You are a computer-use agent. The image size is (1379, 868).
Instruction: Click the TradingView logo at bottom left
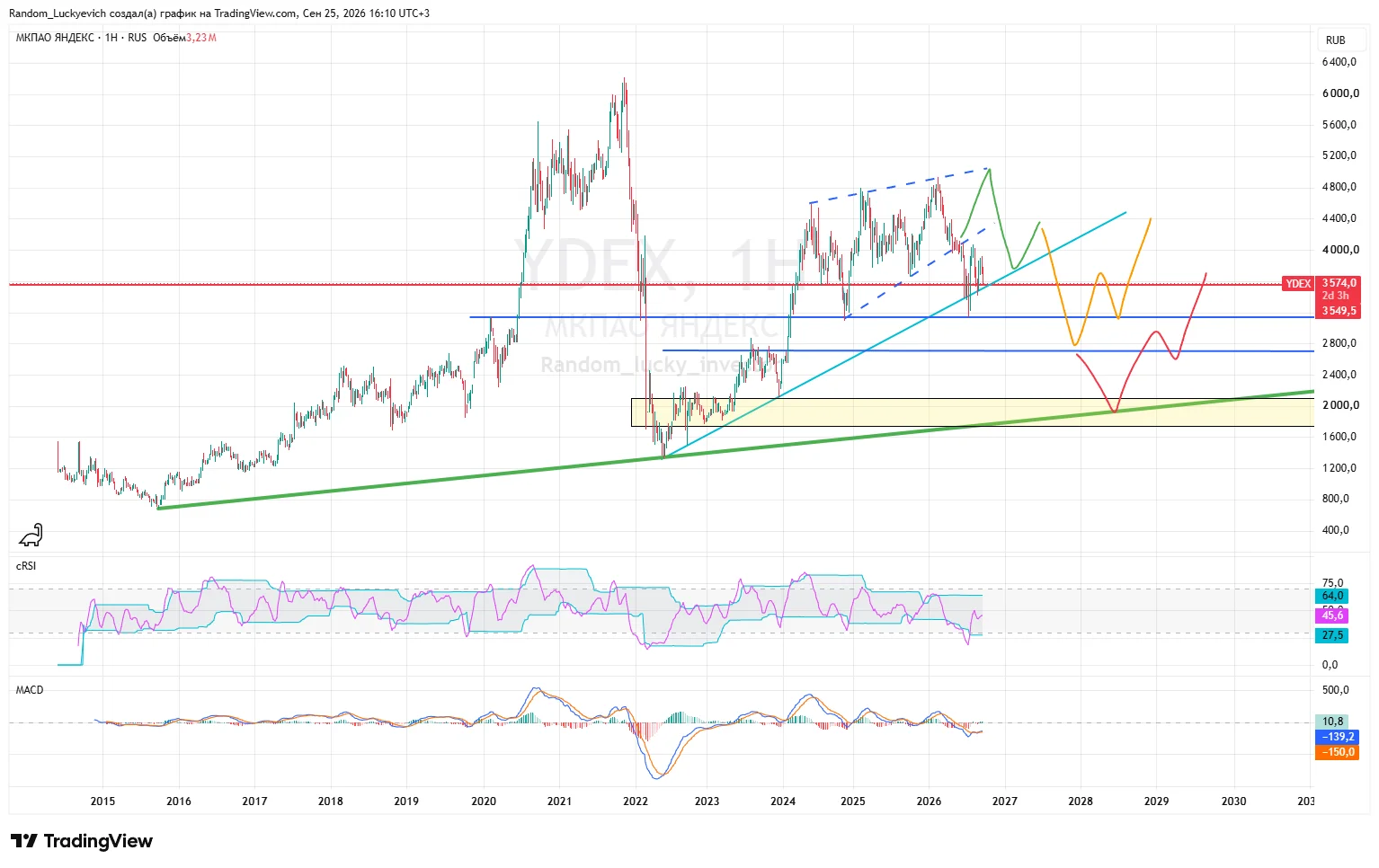82,841
